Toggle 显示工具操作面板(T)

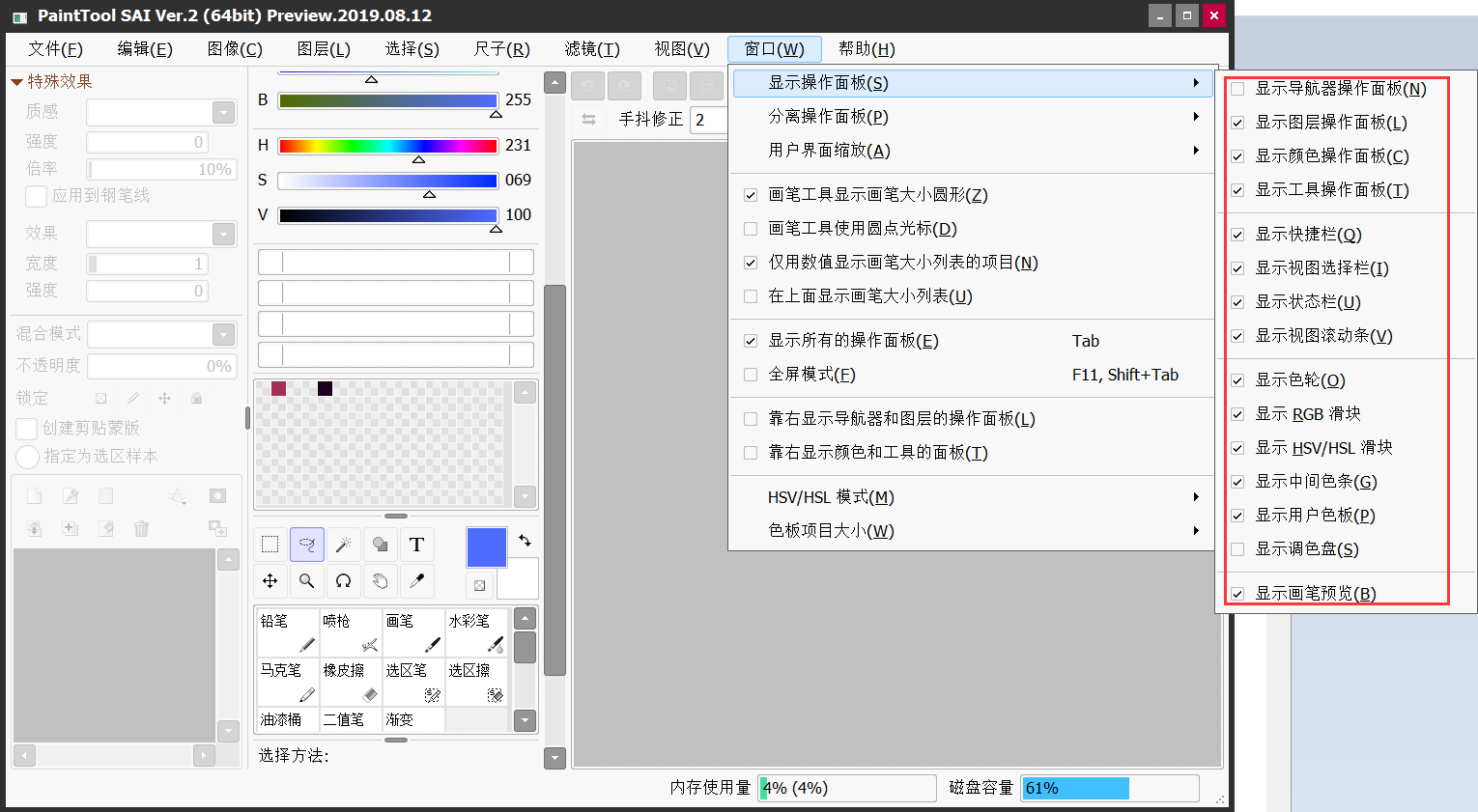click(x=1237, y=190)
